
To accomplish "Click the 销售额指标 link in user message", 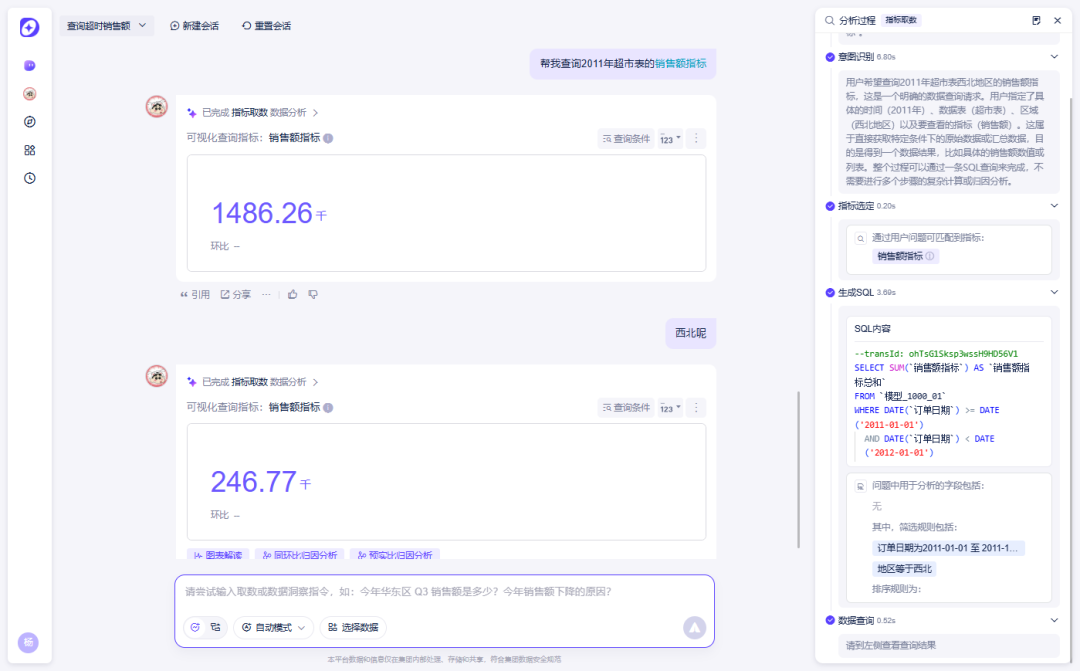I will click(681, 63).
